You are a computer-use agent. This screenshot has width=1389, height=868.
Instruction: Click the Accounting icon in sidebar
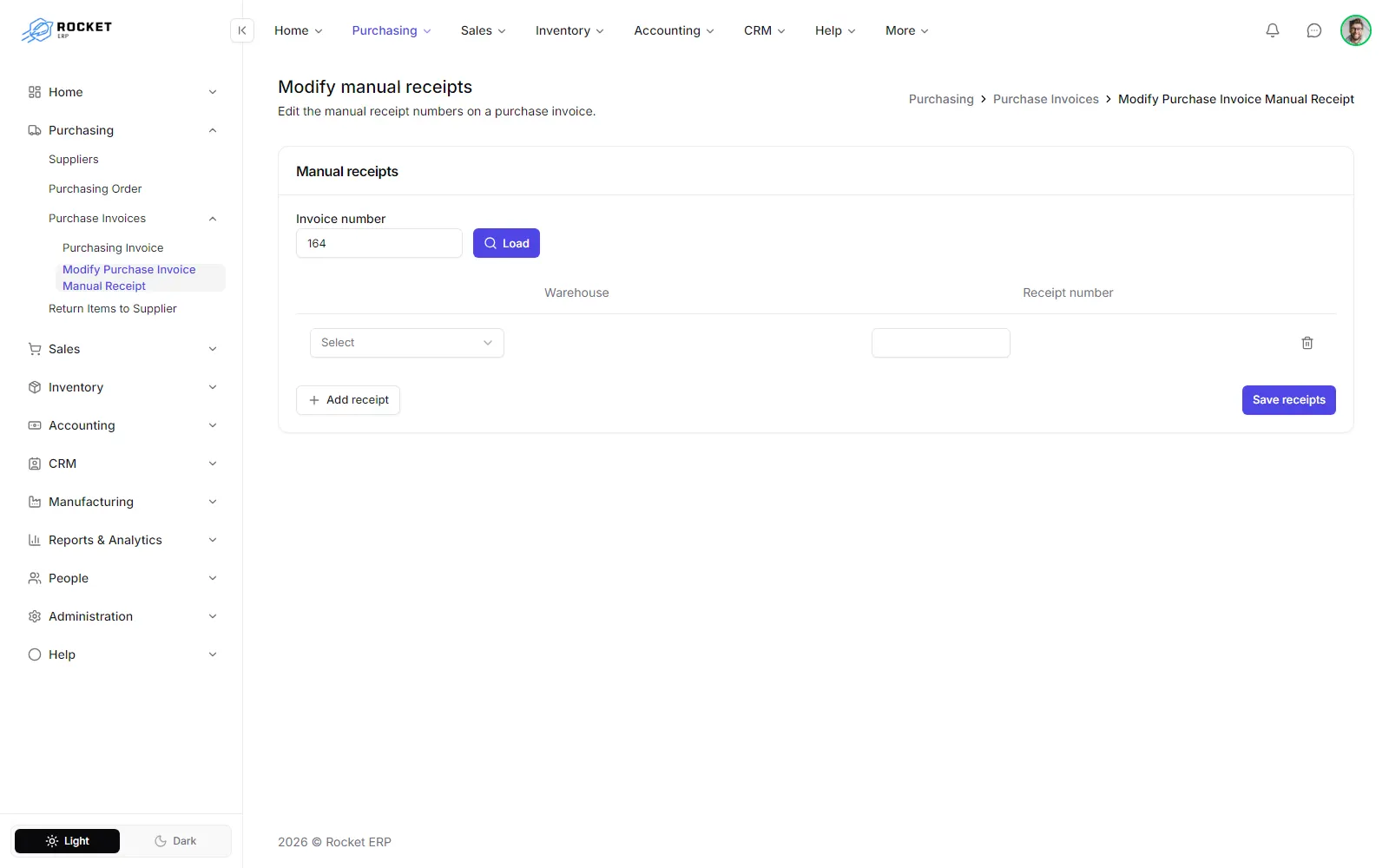coord(35,425)
